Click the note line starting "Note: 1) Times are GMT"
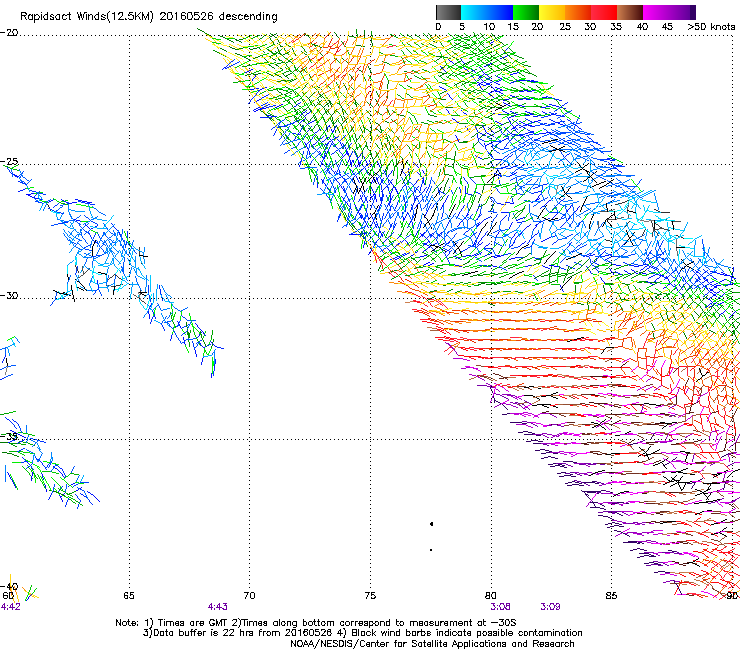 316,623
